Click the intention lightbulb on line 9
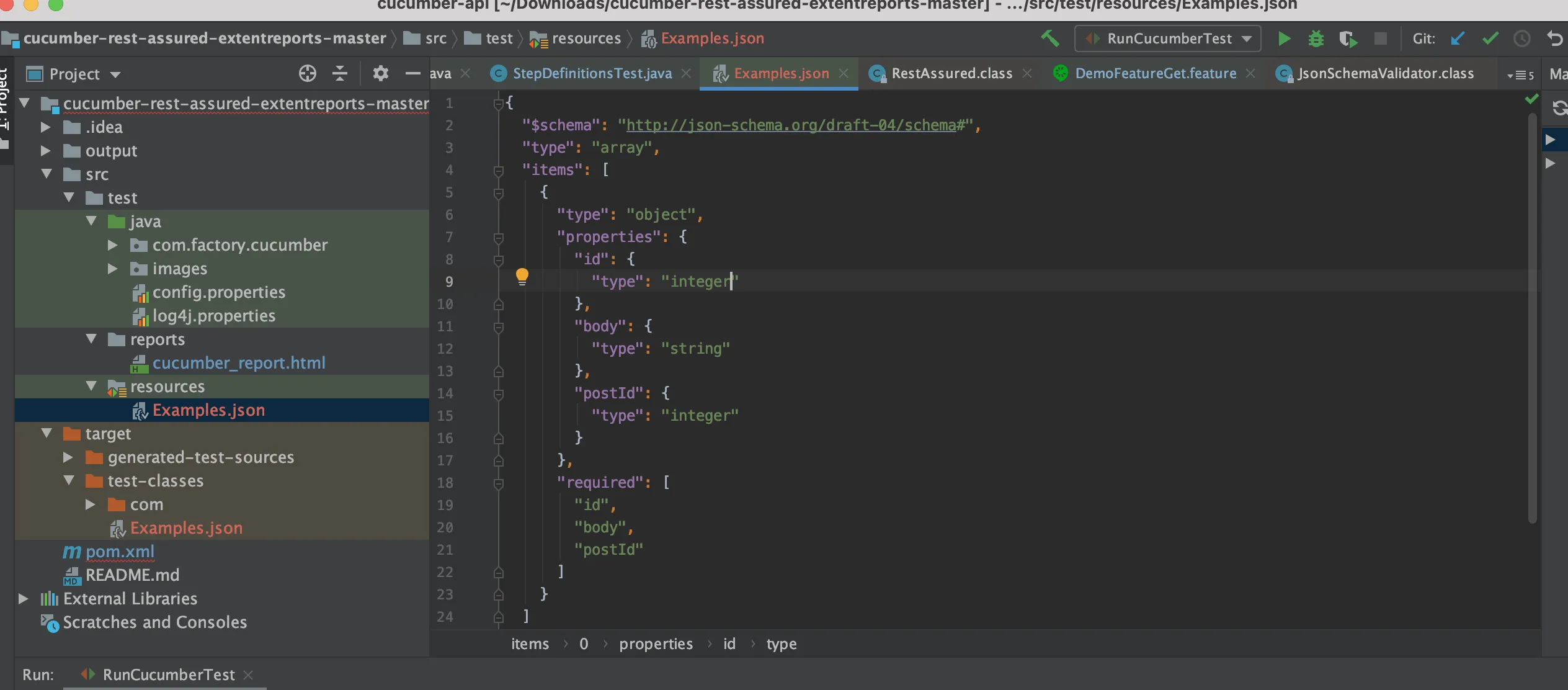The image size is (1568, 690). pyautogui.click(x=522, y=276)
